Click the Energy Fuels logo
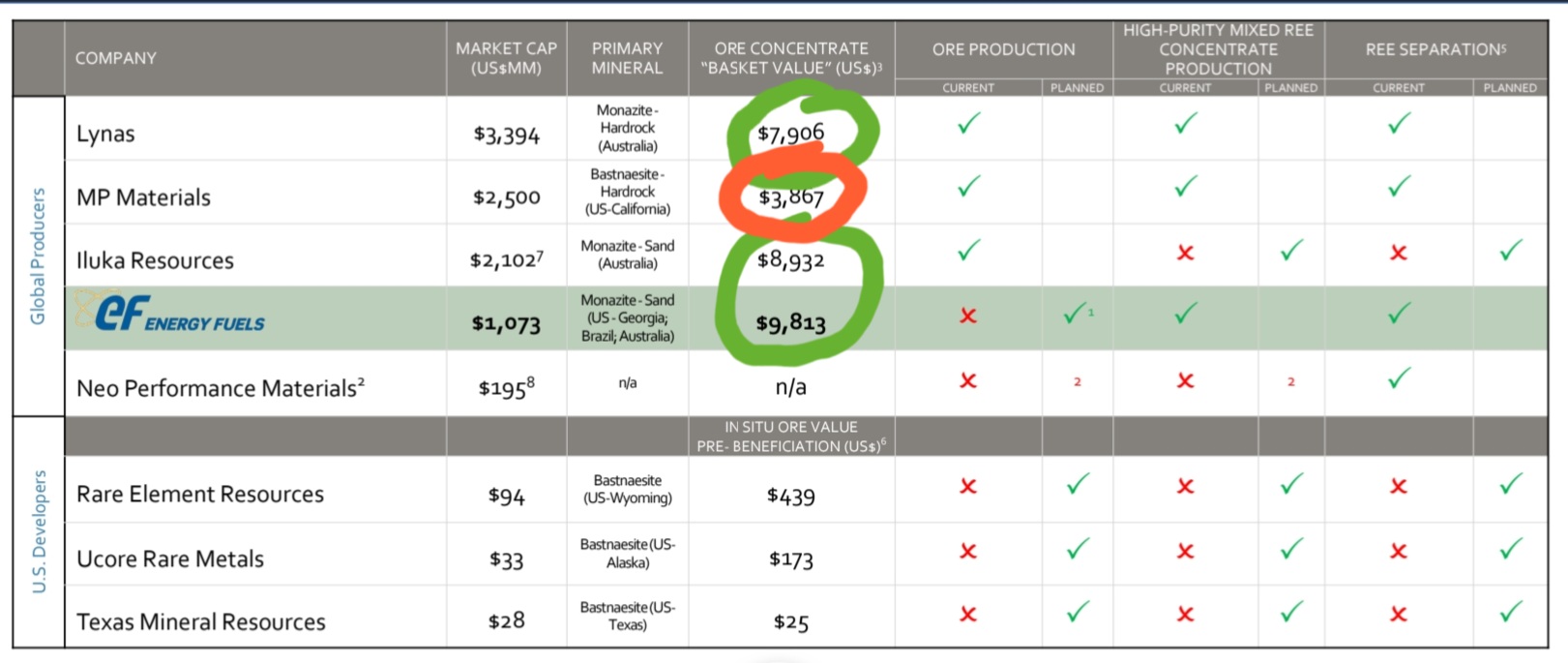 pyautogui.click(x=170, y=315)
